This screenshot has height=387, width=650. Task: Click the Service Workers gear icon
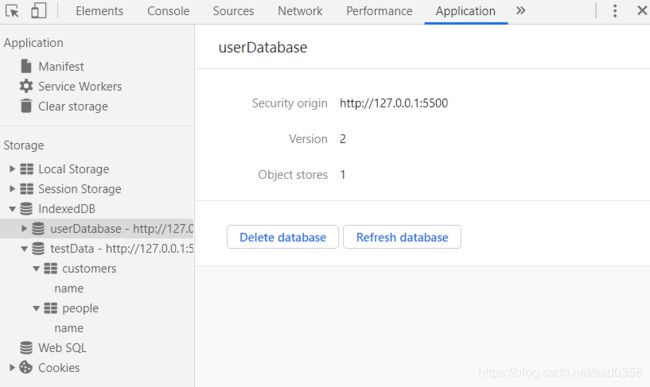coord(26,86)
